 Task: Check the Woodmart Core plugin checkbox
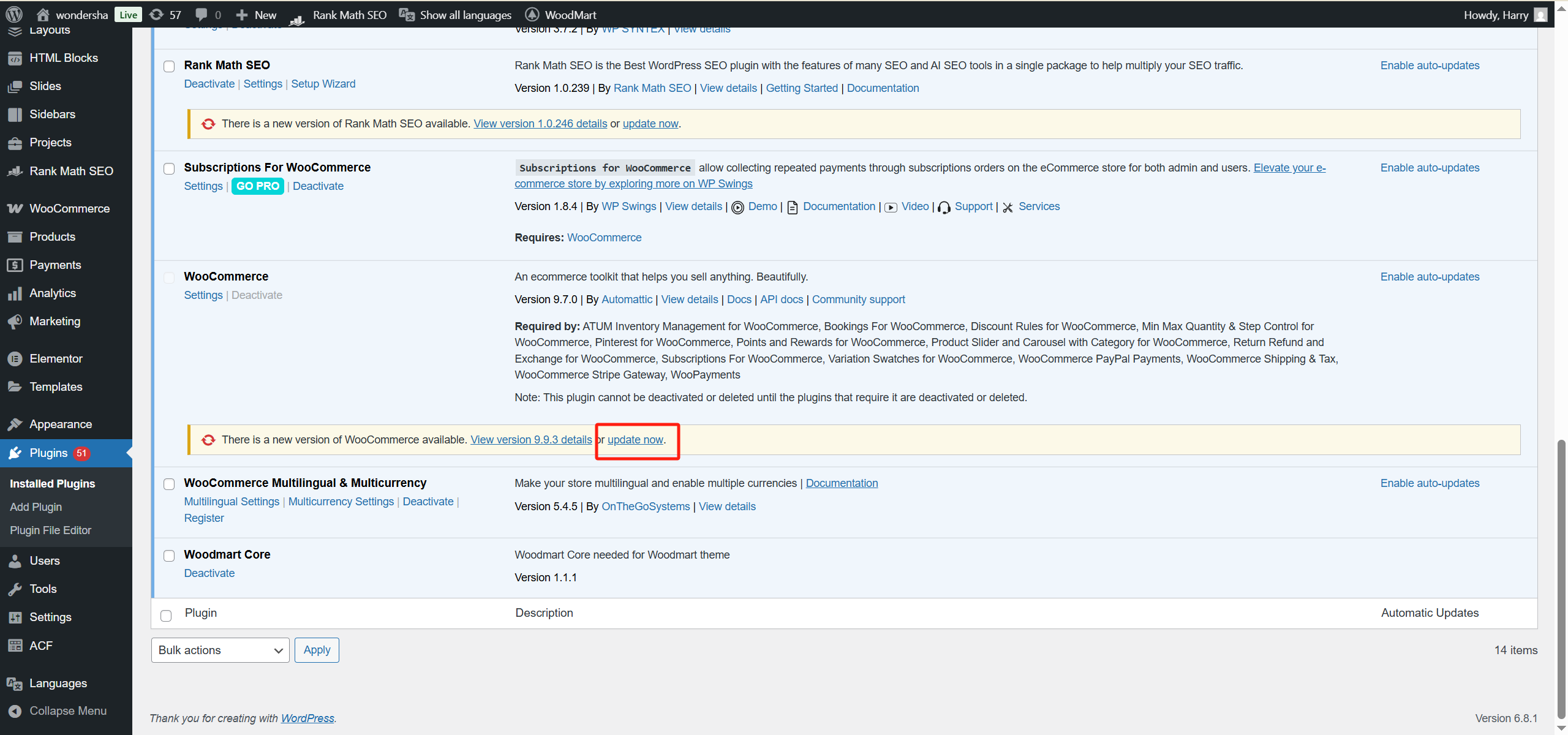(169, 556)
